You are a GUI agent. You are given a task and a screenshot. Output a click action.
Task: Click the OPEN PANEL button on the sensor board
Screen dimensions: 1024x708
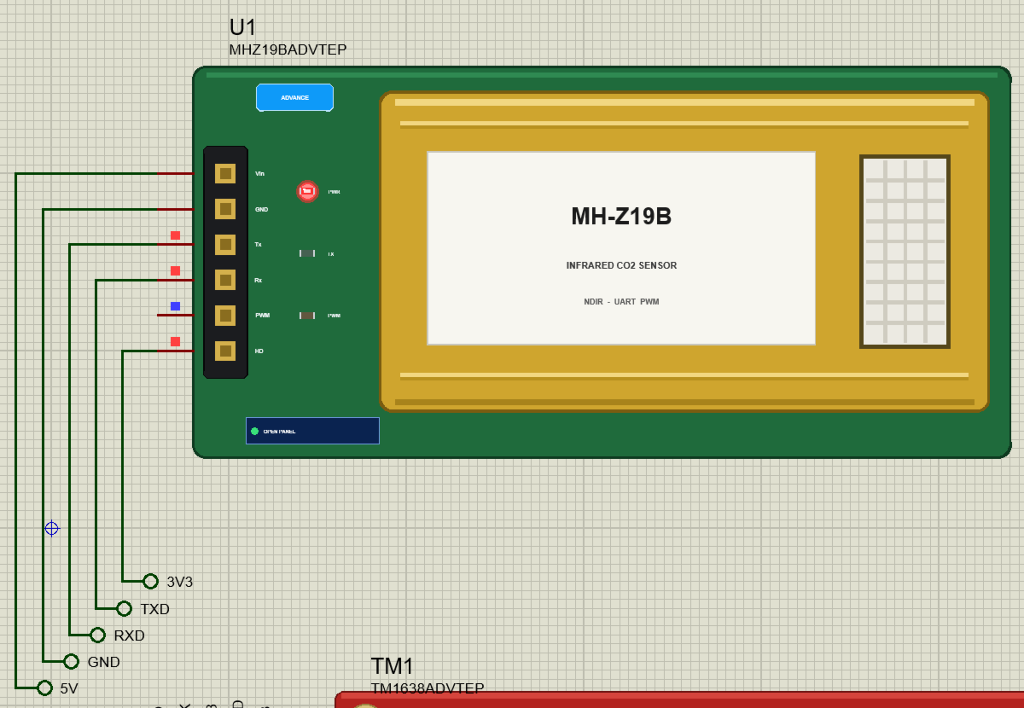click(312, 431)
